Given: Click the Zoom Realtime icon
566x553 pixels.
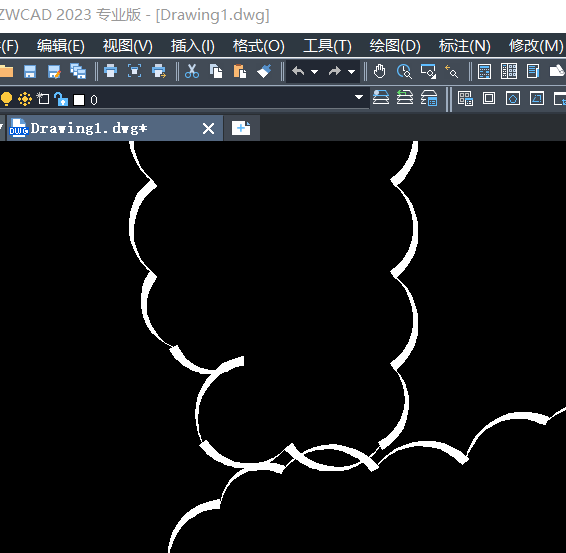Looking at the screenshot, I should 404,71.
